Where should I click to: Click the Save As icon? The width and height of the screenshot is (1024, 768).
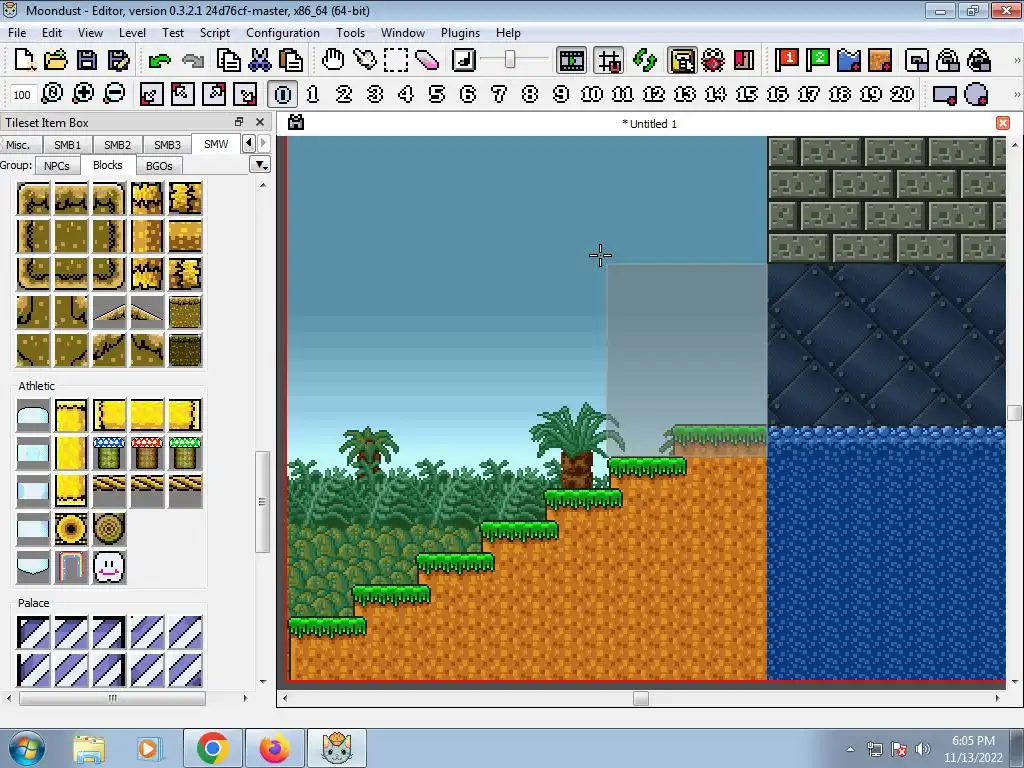click(118, 61)
